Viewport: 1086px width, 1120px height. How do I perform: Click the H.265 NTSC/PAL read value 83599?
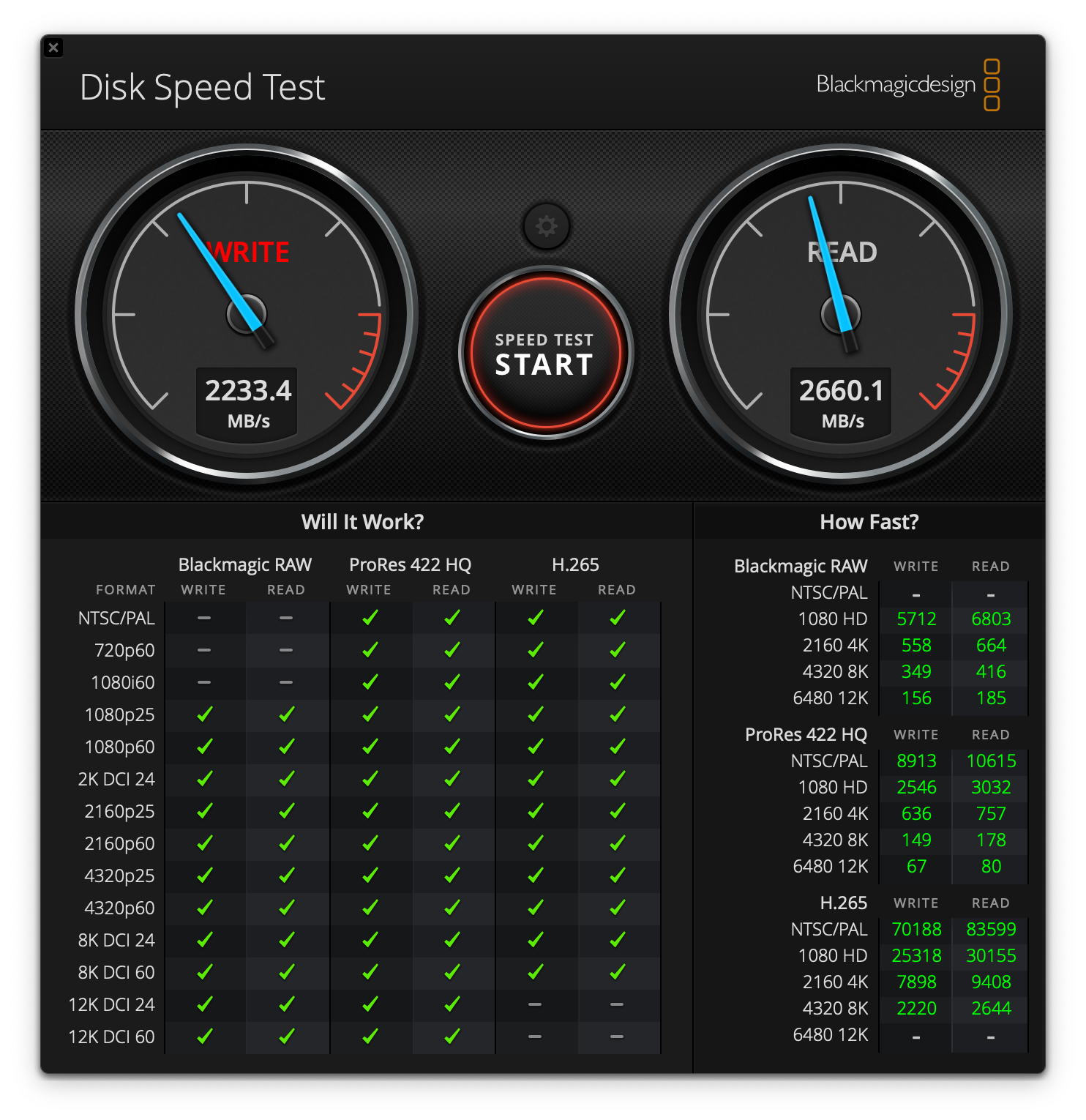coord(991,930)
